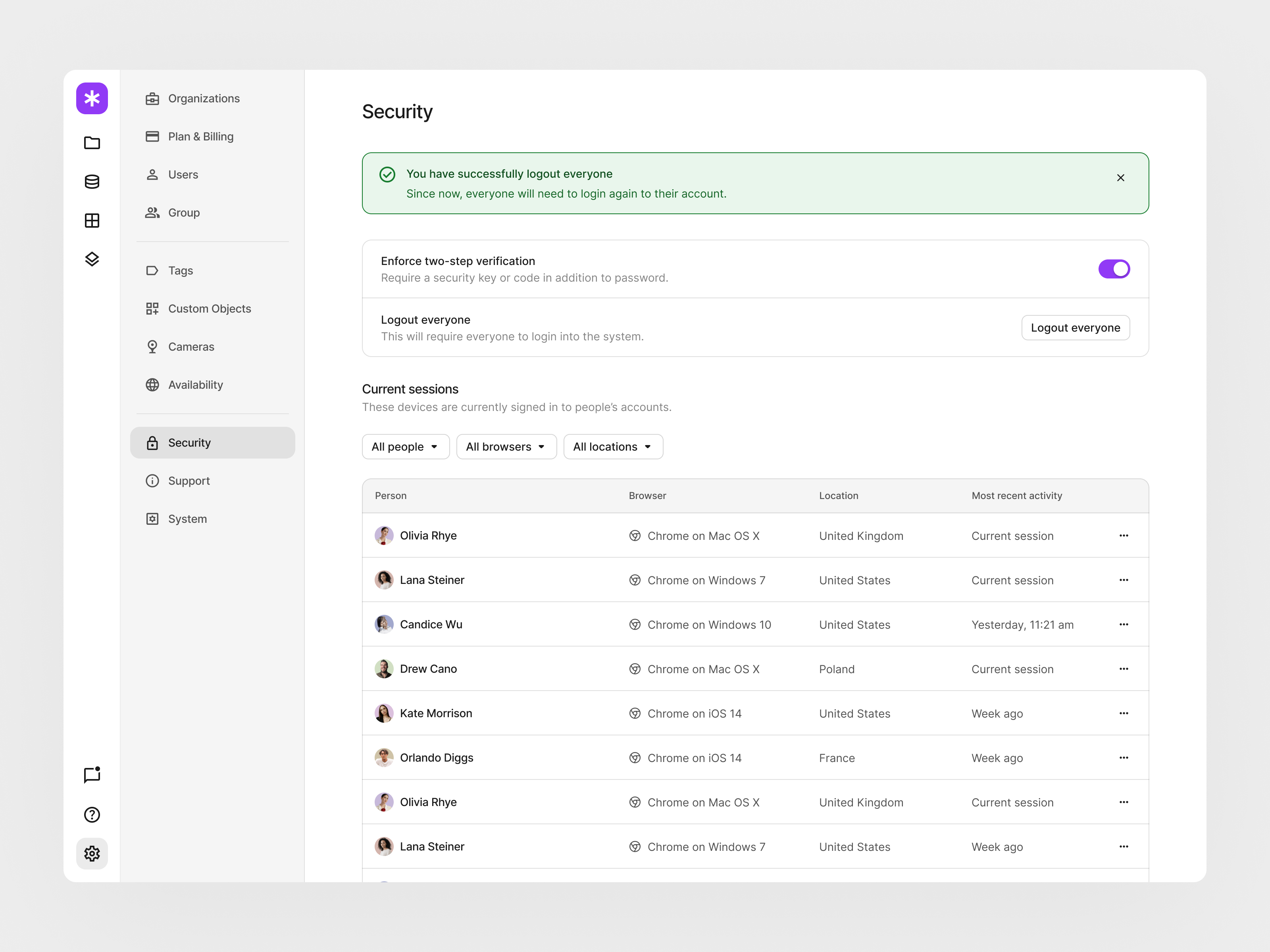Open the All people filter dropdown
The width and height of the screenshot is (1270, 952).
(x=405, y=446)
